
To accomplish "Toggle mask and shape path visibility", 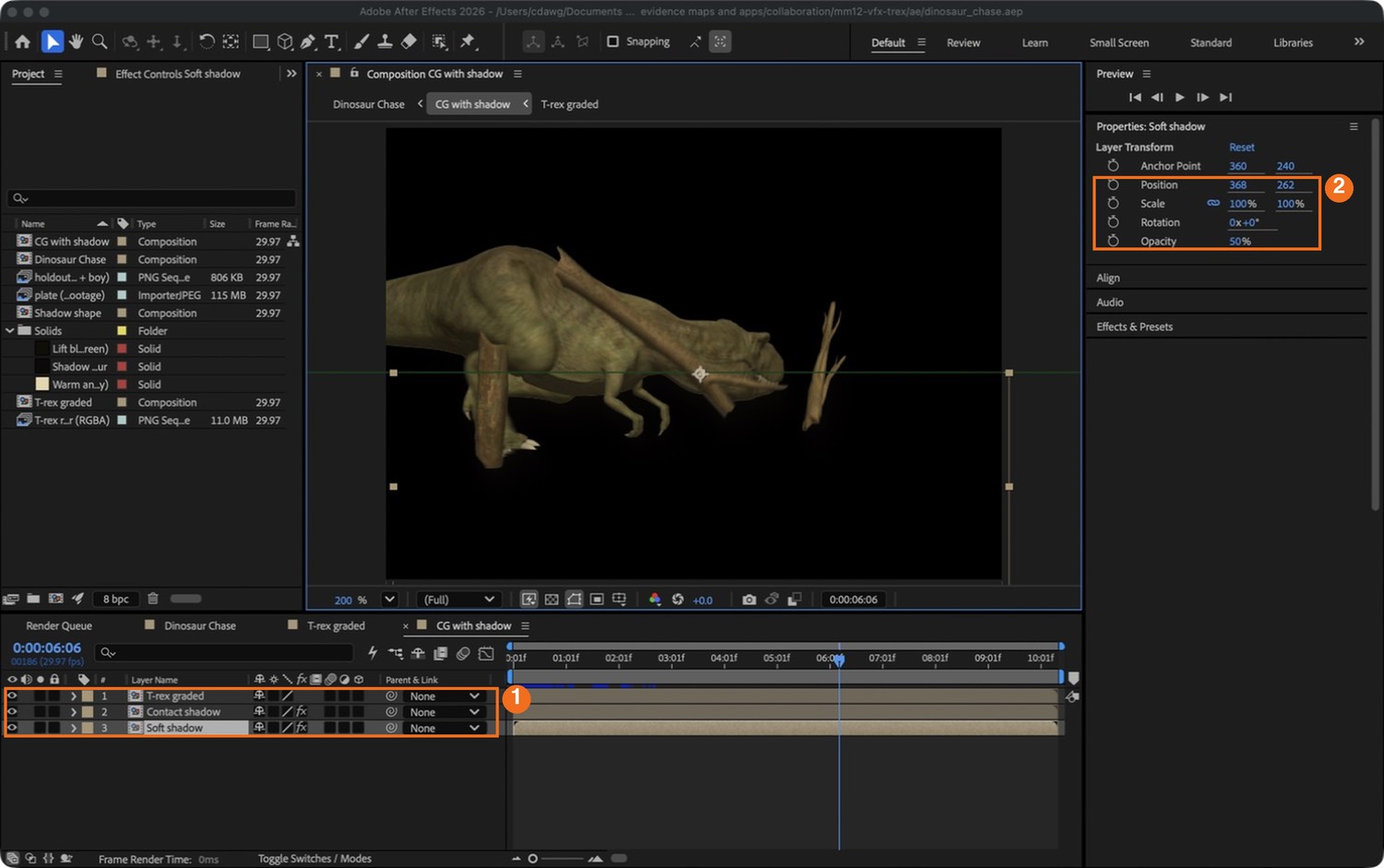I will 574,600.
